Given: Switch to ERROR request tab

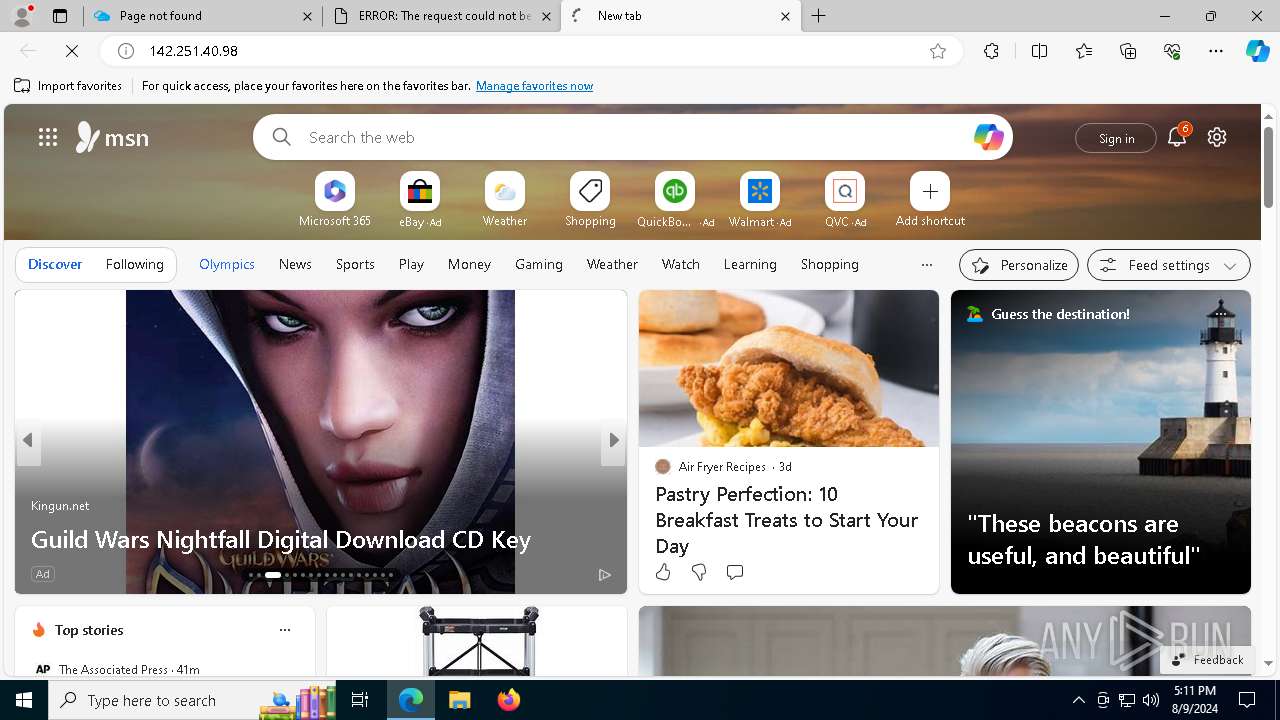Looking at the screenshot, I should point(442,16).
